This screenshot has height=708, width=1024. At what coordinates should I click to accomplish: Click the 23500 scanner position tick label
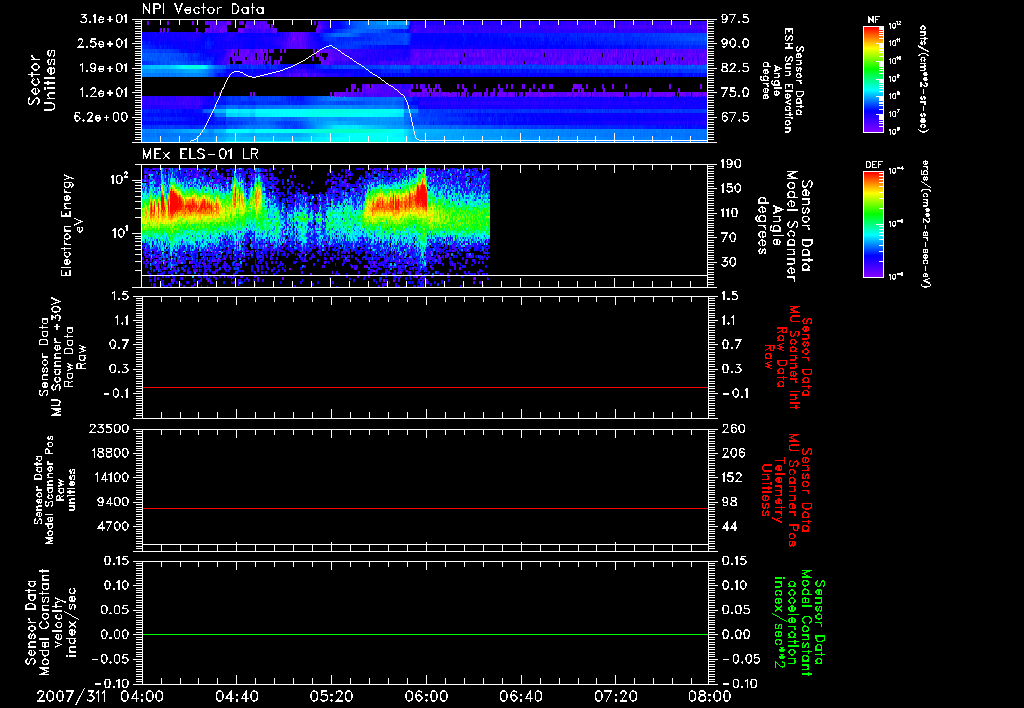pyautogui.click(x=110, y=428)
